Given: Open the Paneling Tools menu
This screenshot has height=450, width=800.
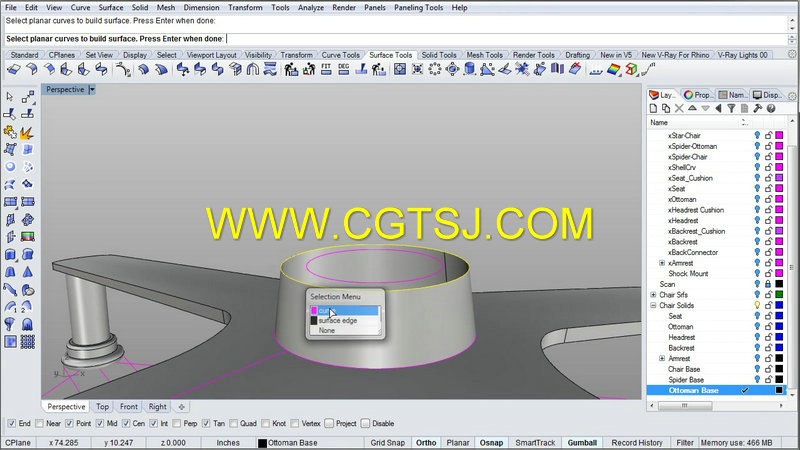Looking at the screenshot, I should (418, 8).
